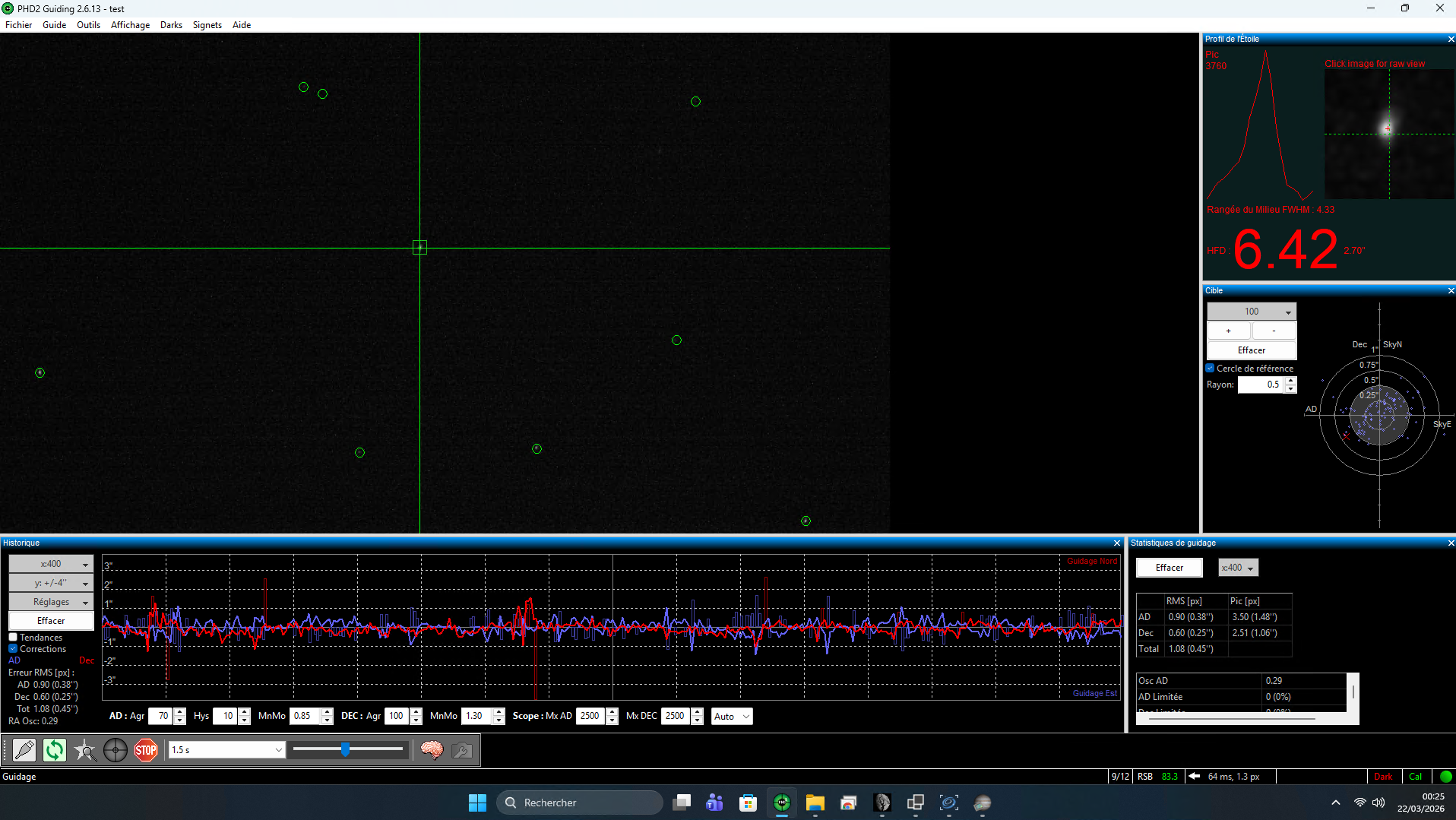The width and height of the screenshot is (1456, 820).
Task: Uncheck Cercle de référence option
Action: coord(1210,368)
